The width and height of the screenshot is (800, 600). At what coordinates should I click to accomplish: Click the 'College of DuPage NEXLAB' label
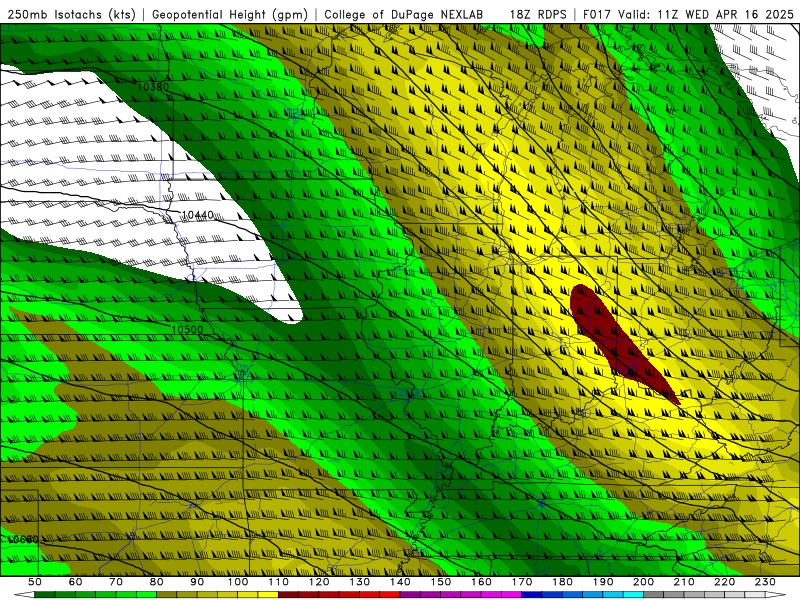[404, 15]
